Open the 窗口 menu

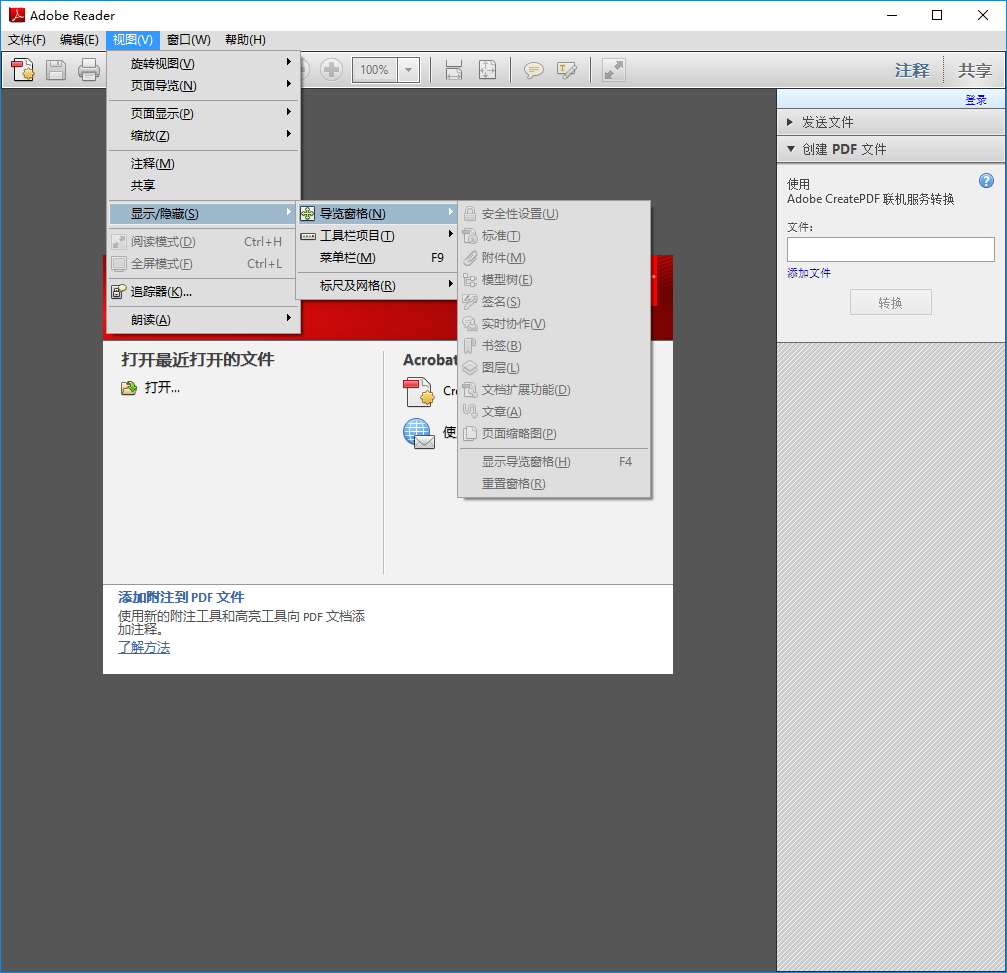point(189,40)
